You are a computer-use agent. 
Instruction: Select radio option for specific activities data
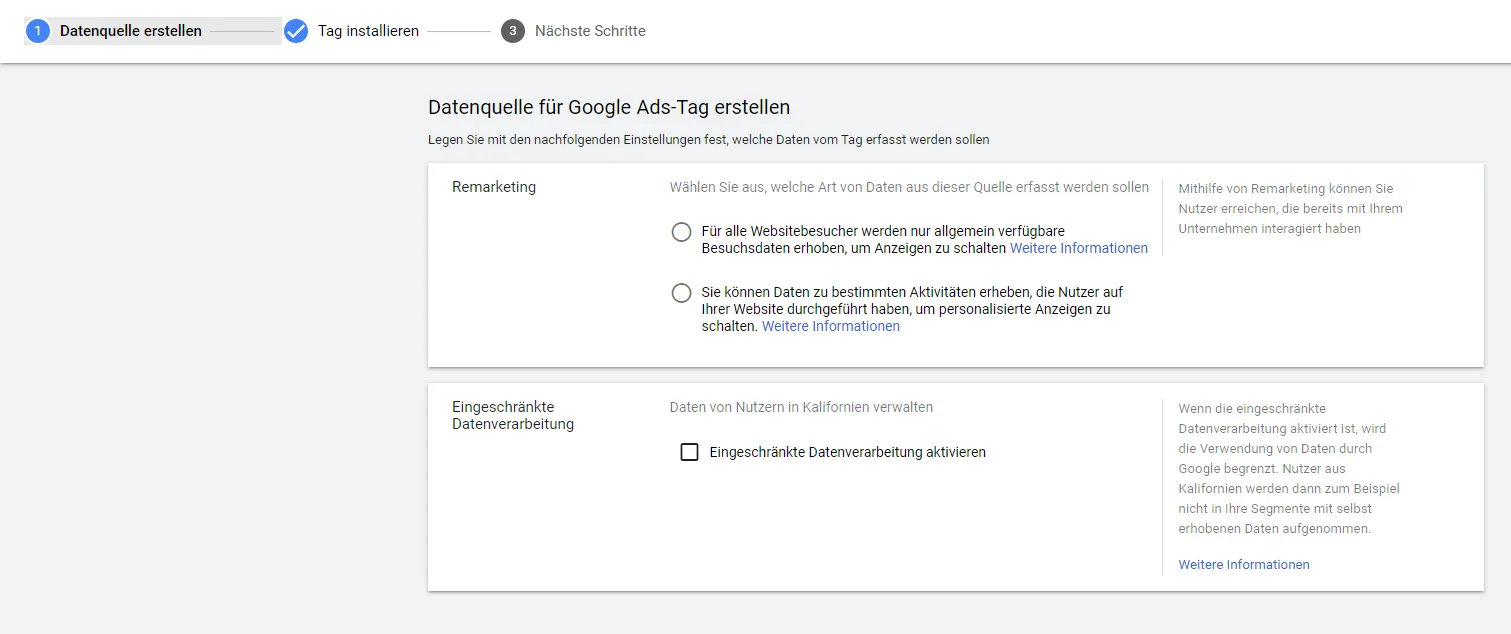click(681, 293)
